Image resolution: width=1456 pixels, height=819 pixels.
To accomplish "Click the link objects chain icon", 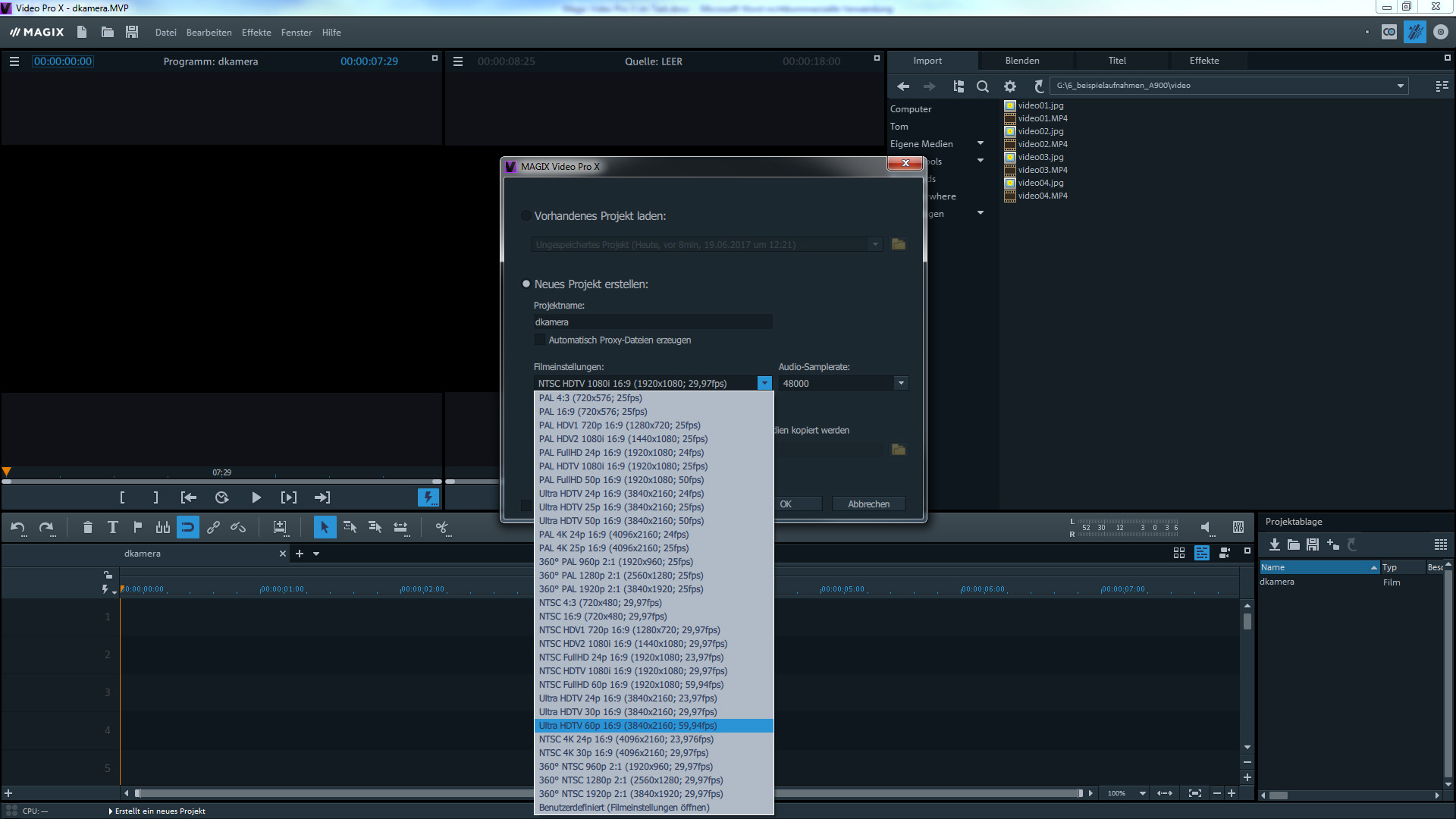I will 213,527.
